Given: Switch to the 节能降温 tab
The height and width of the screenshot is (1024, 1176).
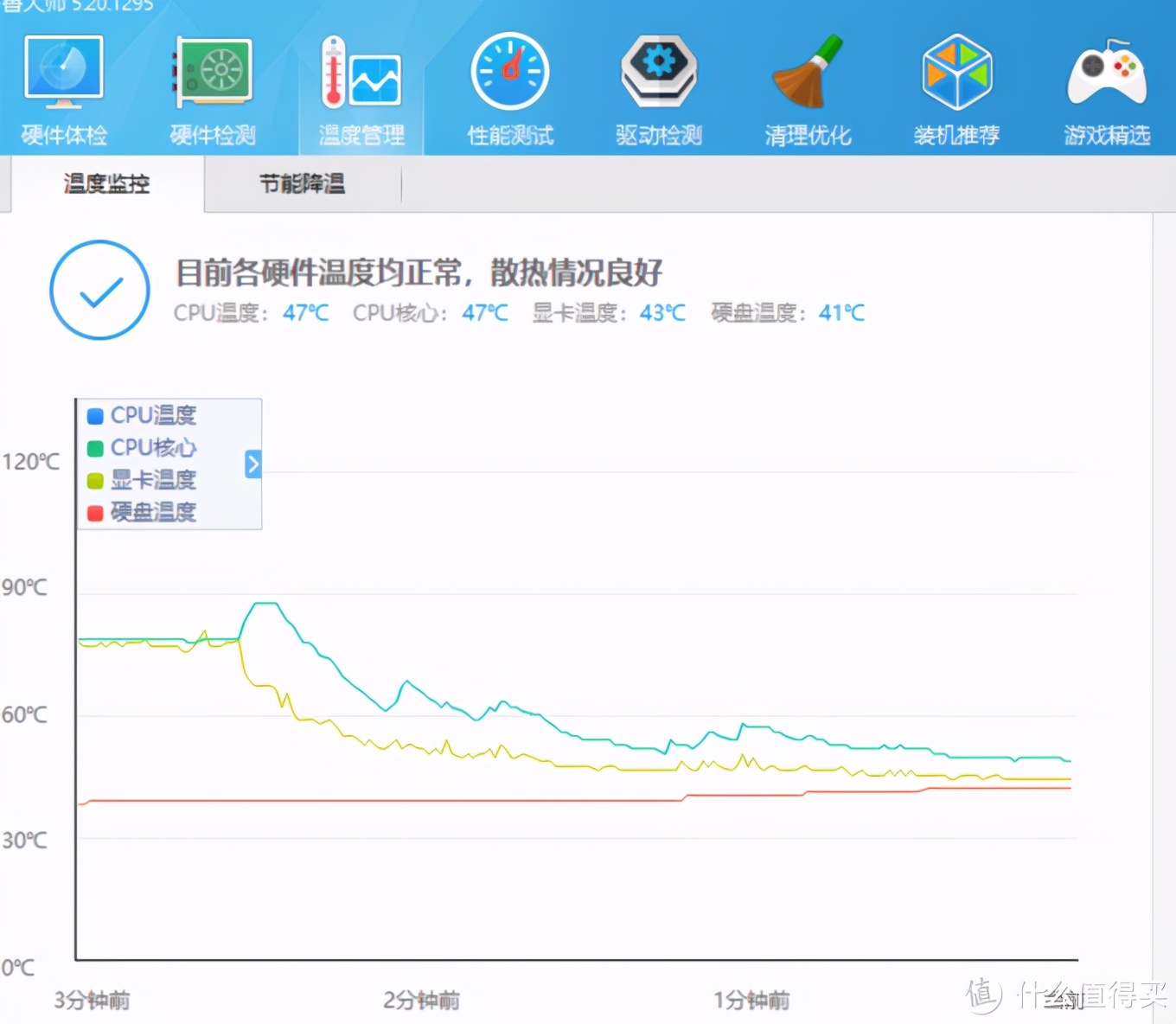Looking at the screenshot, I should [303, 183].
